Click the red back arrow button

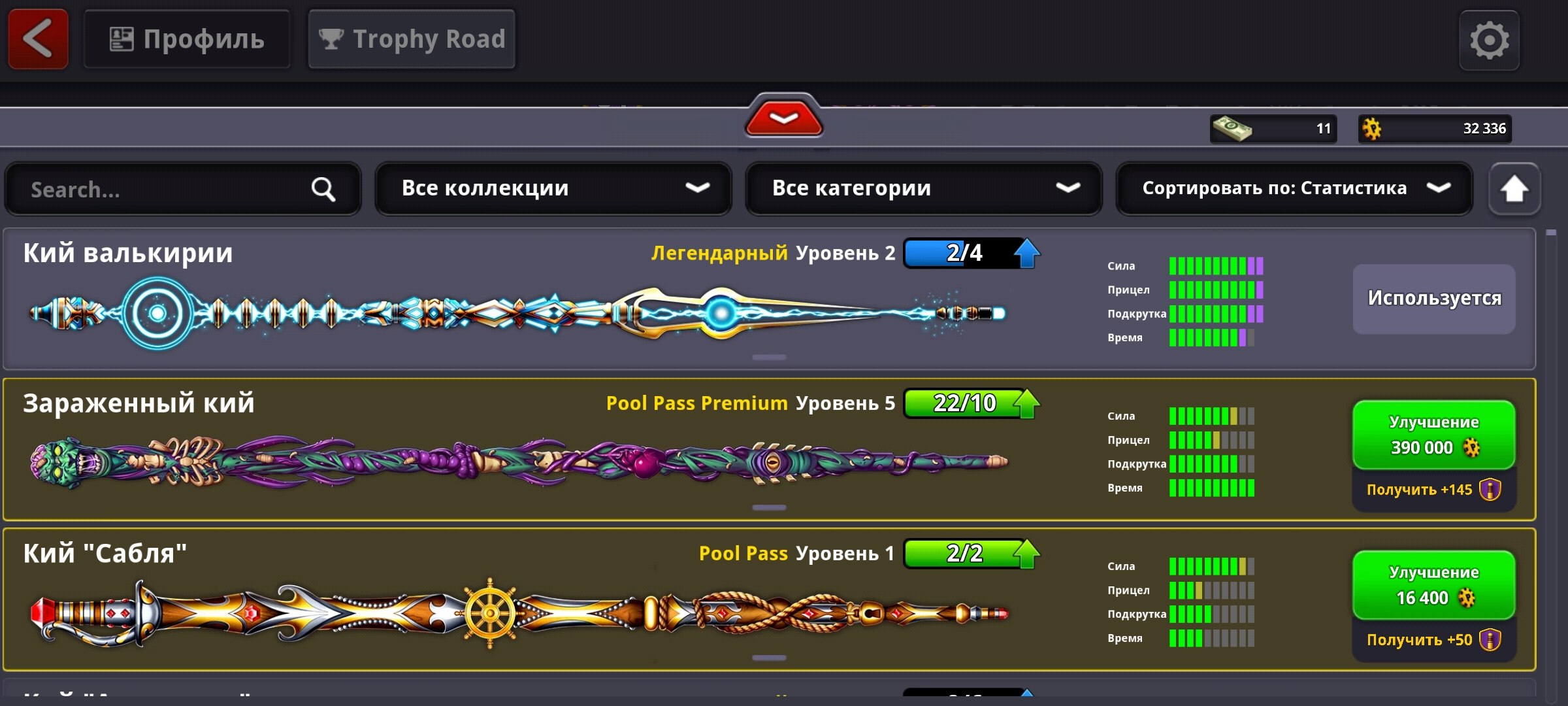coord(38,39)
